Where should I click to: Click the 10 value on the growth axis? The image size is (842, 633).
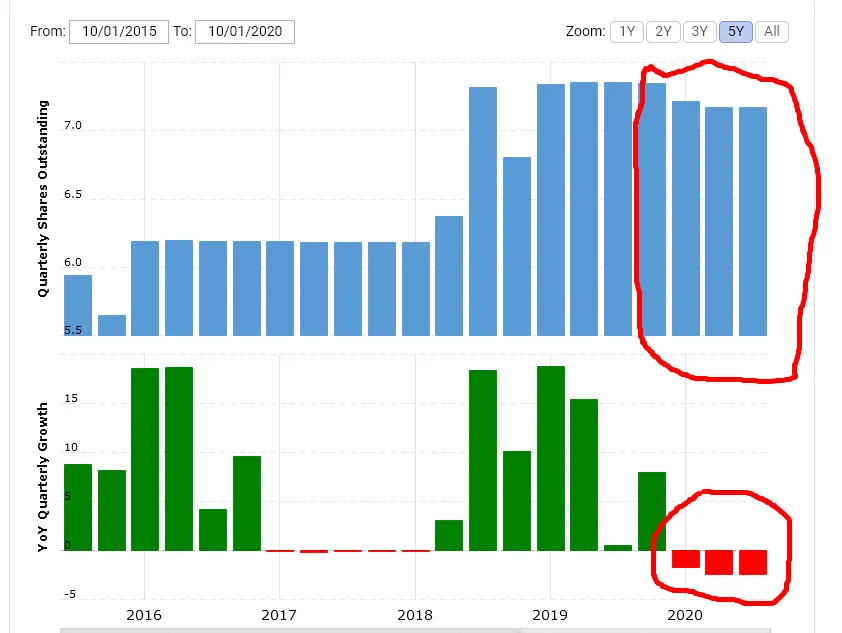71,447
